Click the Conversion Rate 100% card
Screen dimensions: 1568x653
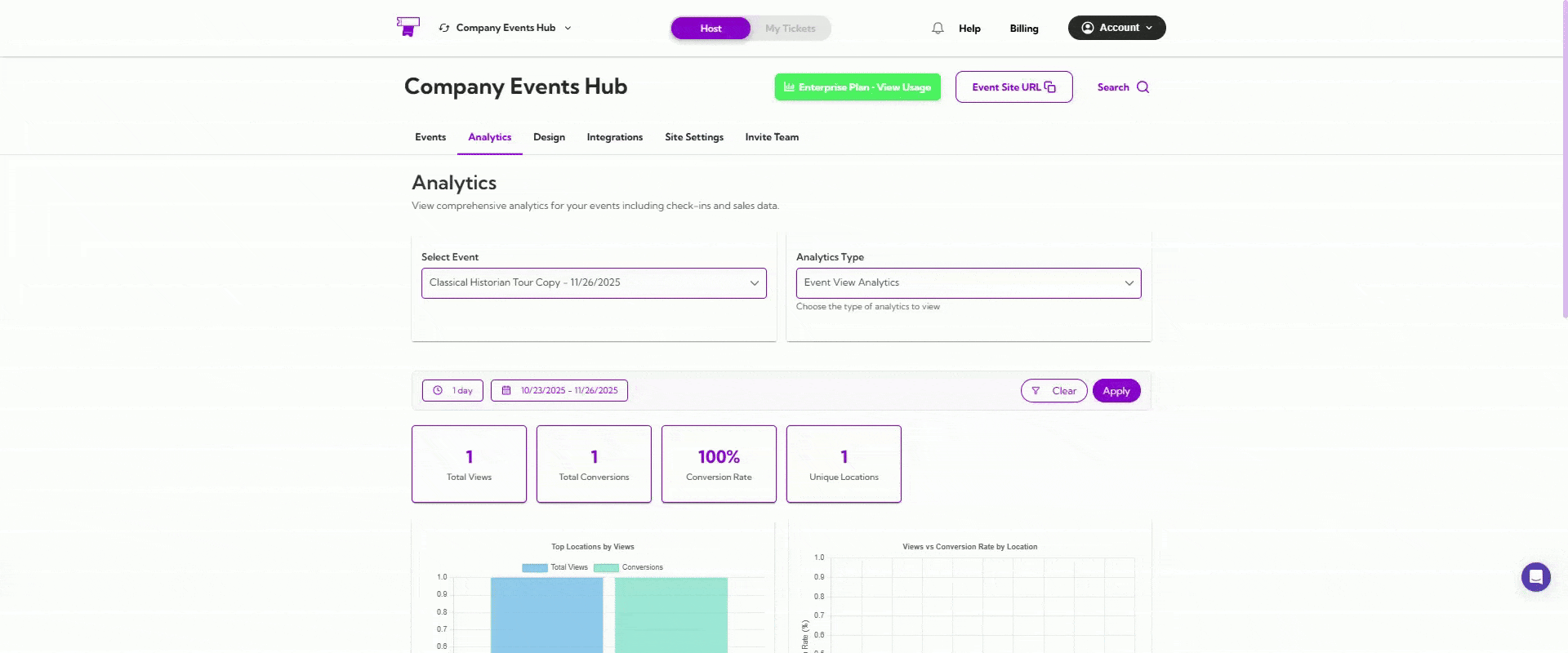(x=719, y=464)
